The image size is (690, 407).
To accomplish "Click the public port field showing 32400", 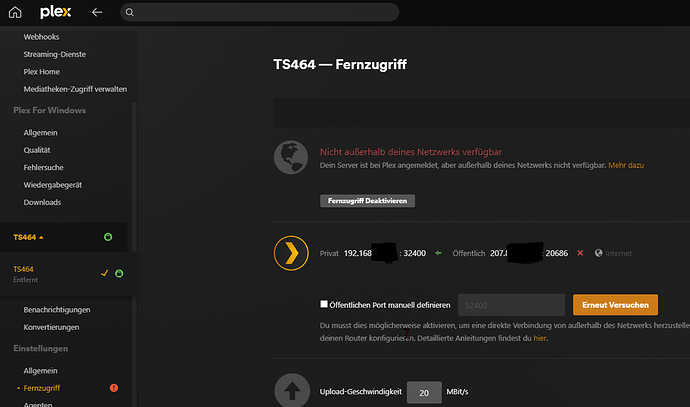I will point(511,305).
